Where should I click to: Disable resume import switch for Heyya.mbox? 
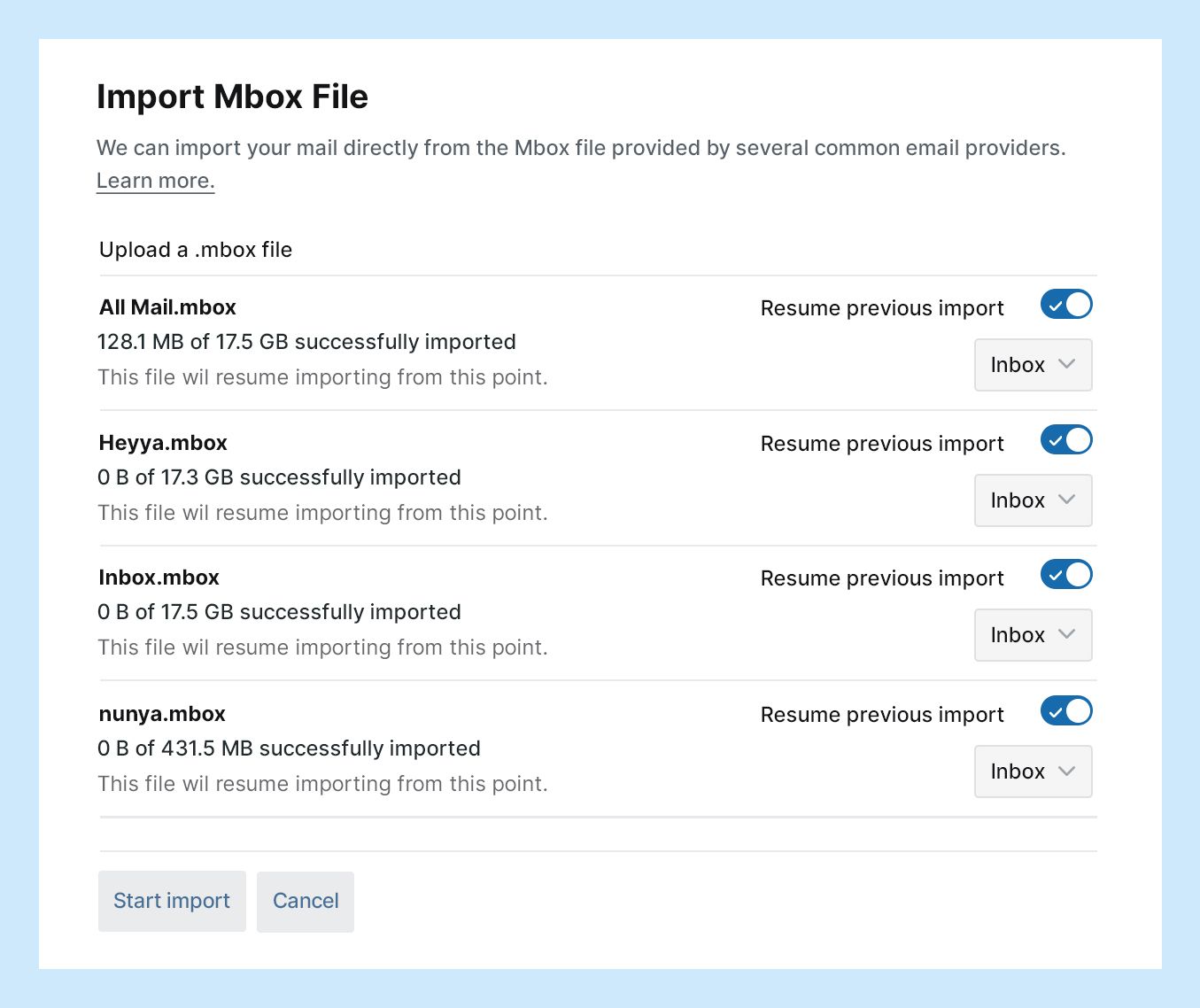point(1065,440)
